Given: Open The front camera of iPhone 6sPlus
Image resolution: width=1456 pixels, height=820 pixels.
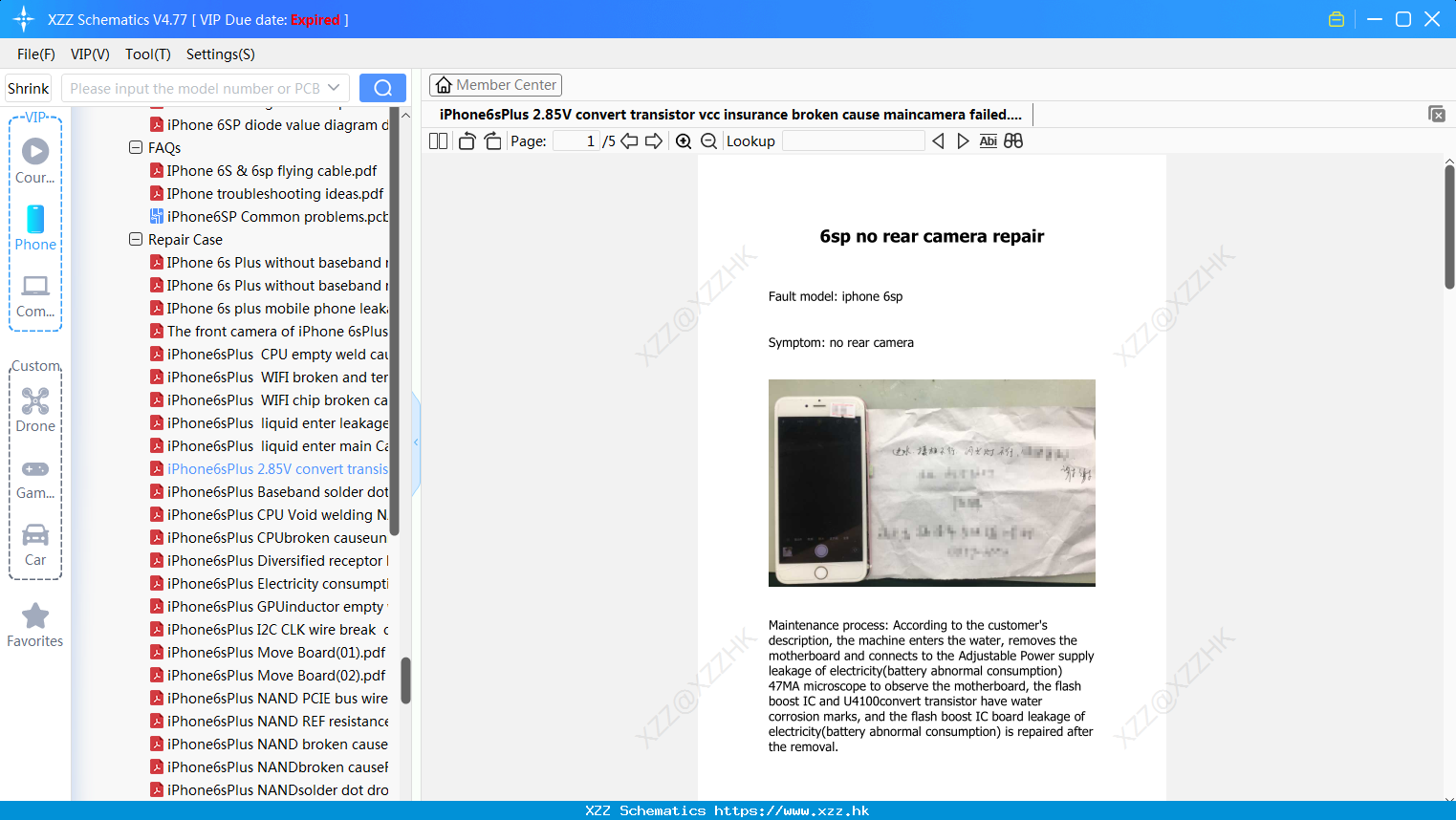Looking at the screenshot, I should coord(270,331).
